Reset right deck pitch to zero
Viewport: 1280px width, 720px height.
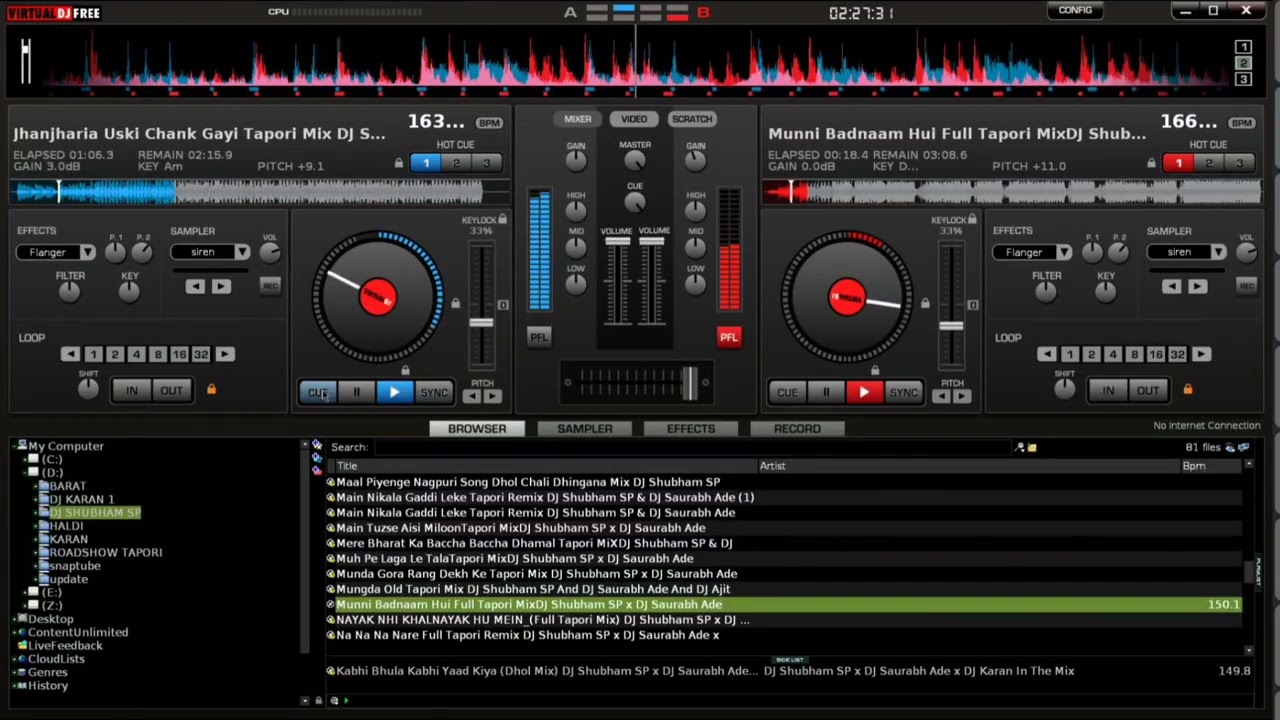(x=973, y=305)
